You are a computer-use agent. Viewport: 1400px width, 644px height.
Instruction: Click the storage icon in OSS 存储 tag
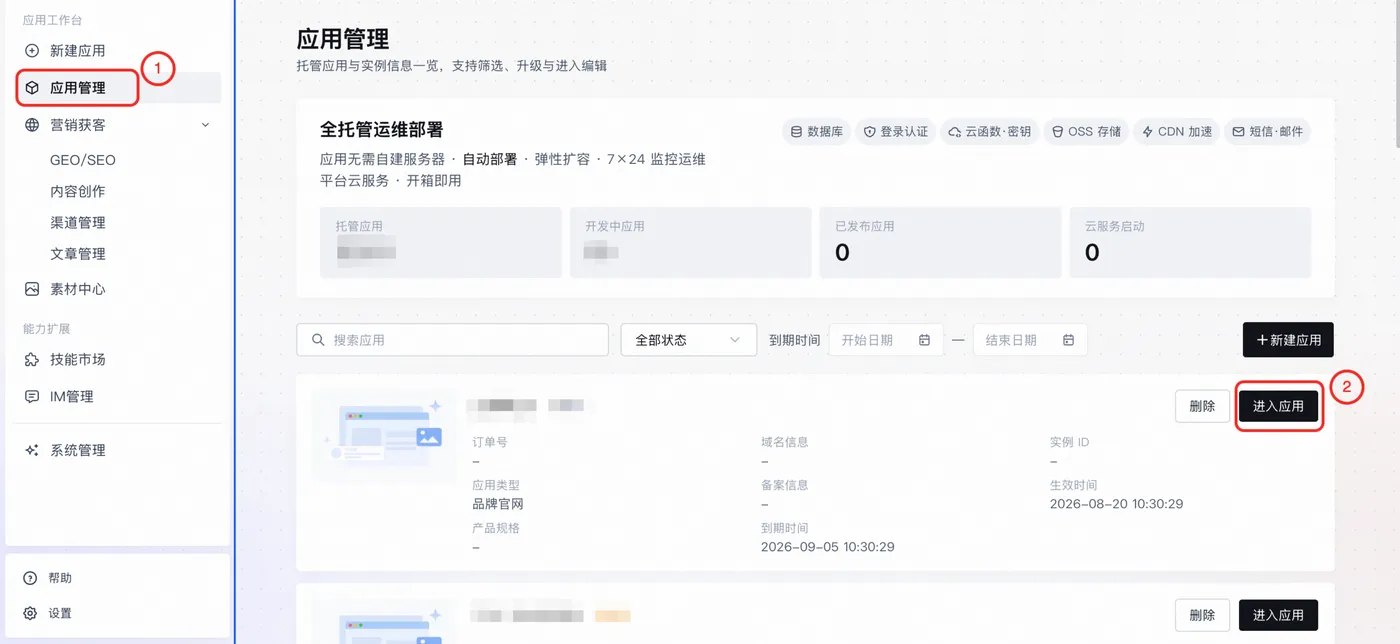(x=1058, y=132)
